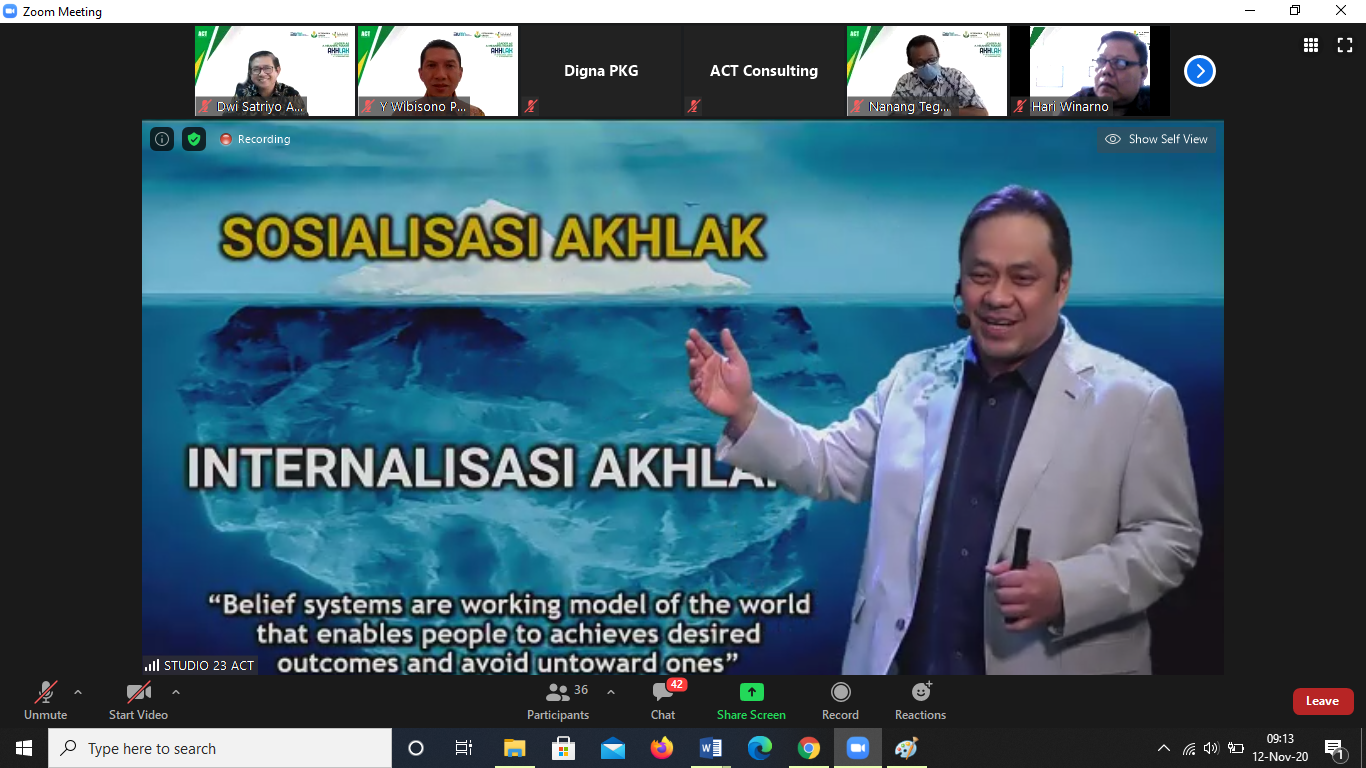Image resolution: width=1366 pixels, height=768 pixels.
Task: Open the Chat panel
Action: (663, 700)
